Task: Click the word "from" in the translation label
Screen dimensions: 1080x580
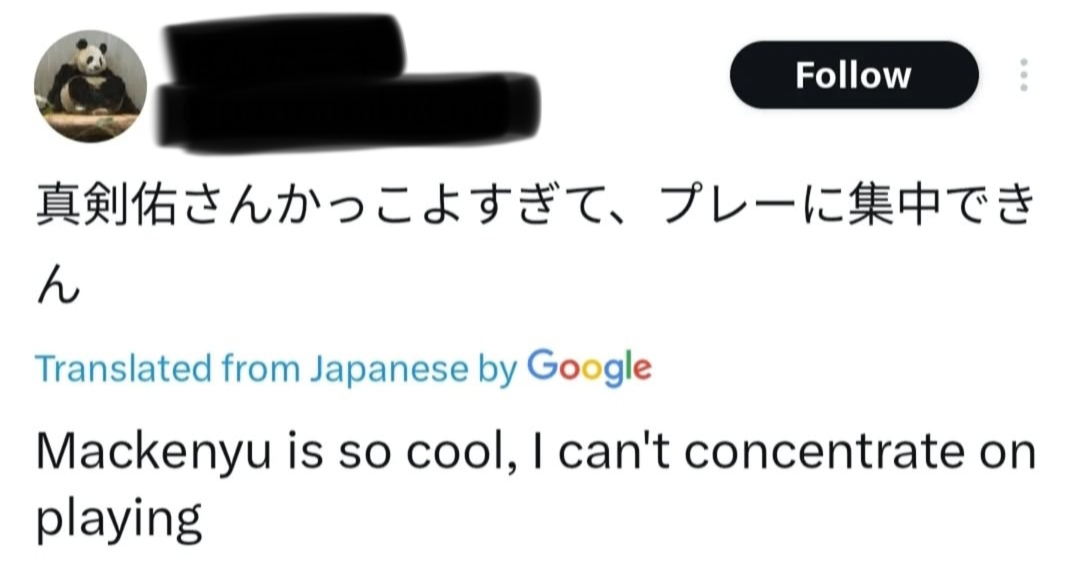Action: [261, 369]
